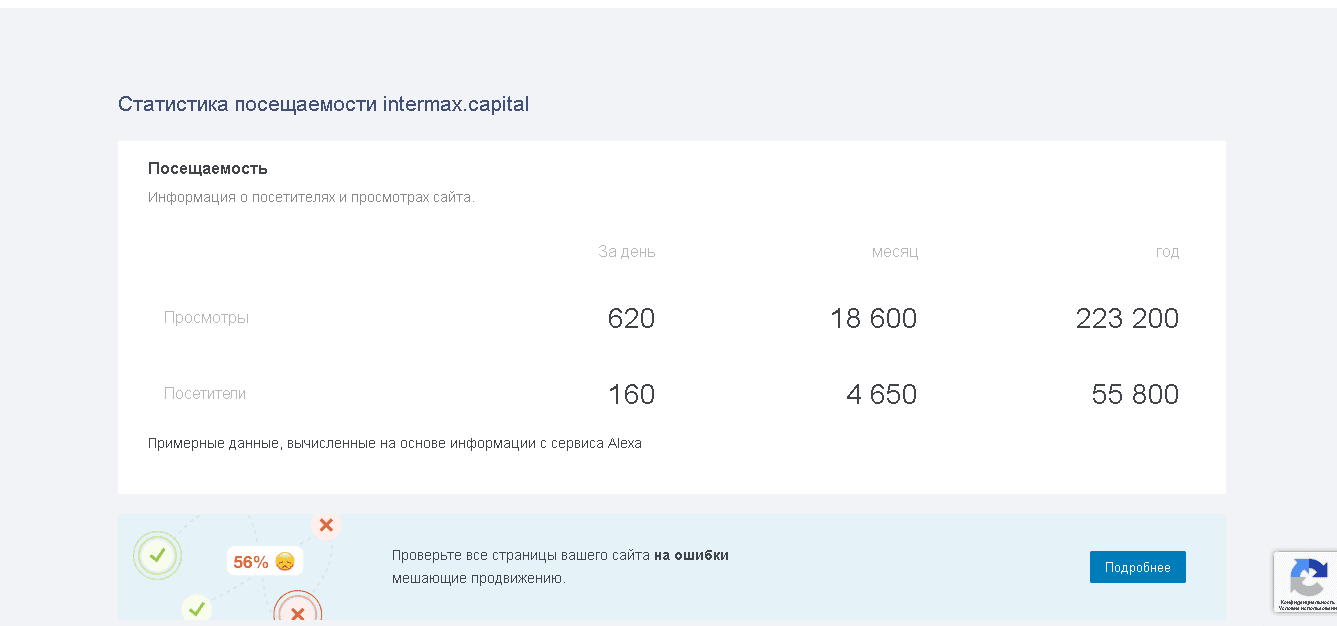Select the yearly views value 223 200
1337x626 pixels.
[x=1127, y=319]
